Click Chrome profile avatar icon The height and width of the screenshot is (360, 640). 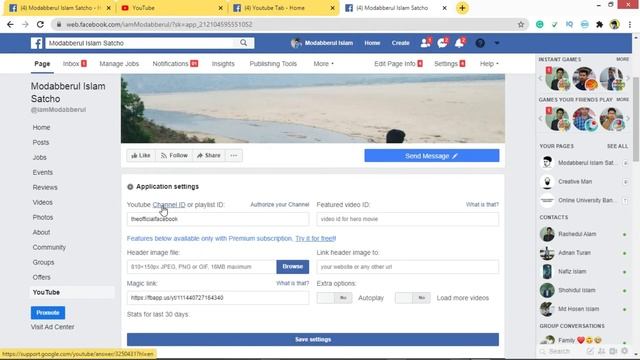coord(614,24)
